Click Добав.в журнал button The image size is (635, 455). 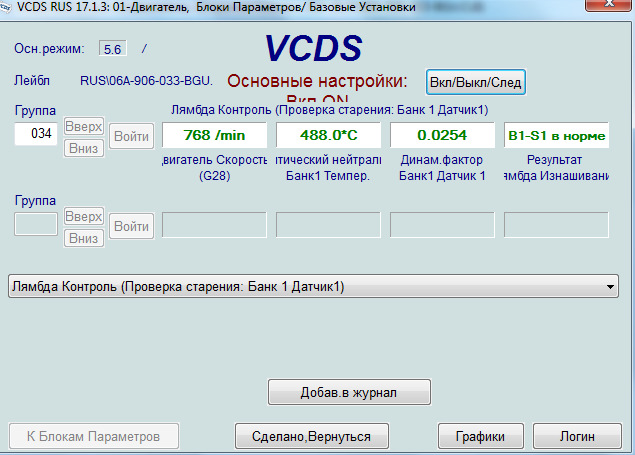pyautogui.click(x=349, y=392)
